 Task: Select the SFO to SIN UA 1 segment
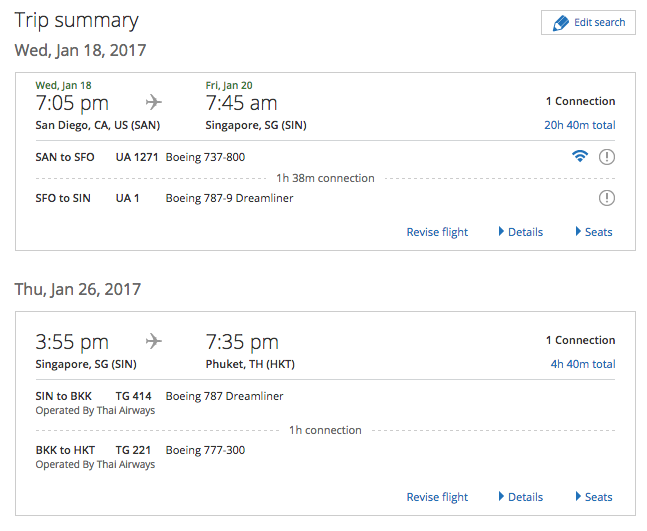click(x=325, y=198)
